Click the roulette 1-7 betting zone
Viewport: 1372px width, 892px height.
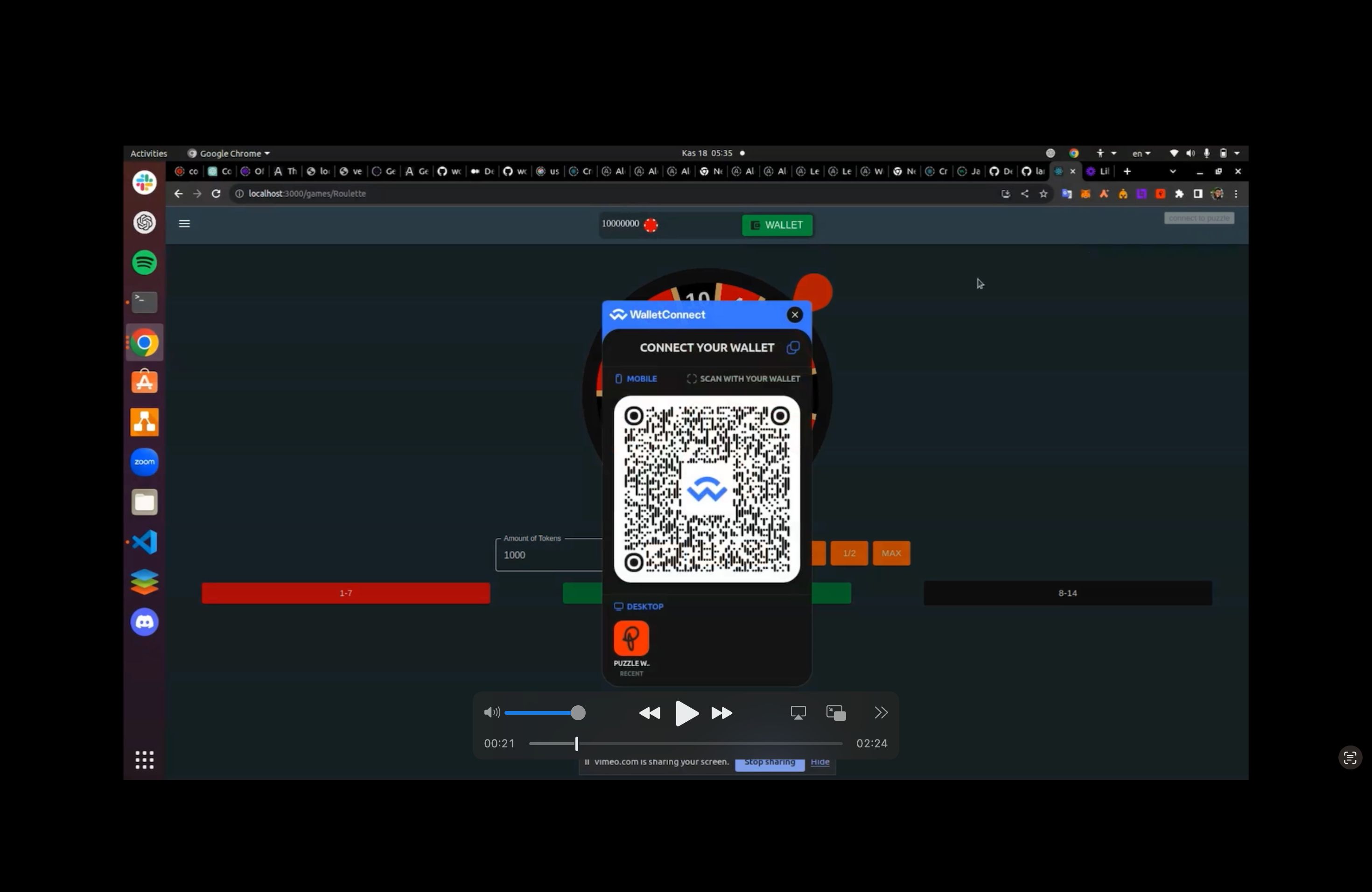[345, 592]
